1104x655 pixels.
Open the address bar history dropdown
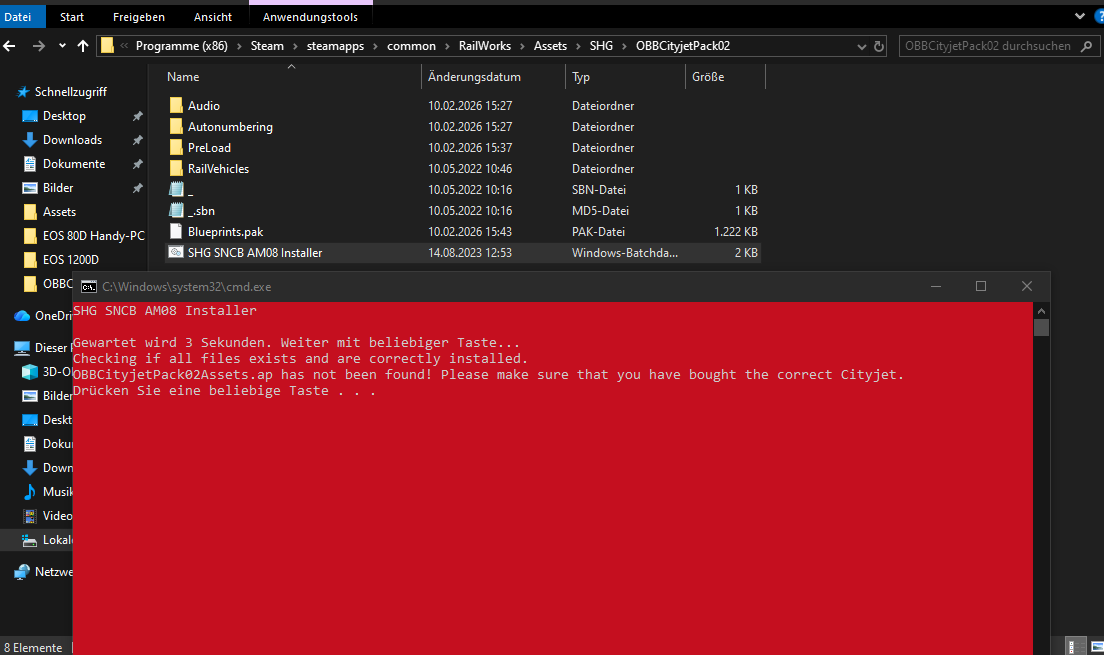[861, 46]
